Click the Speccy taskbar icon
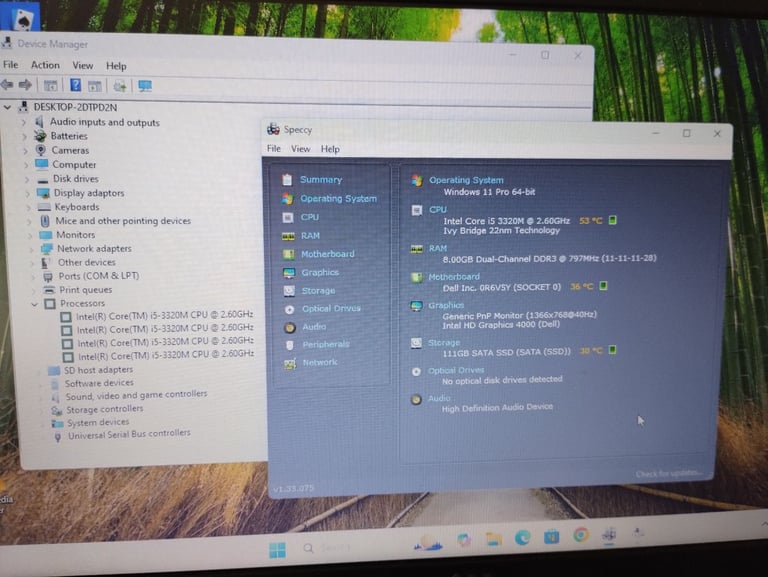 (609, 534)
